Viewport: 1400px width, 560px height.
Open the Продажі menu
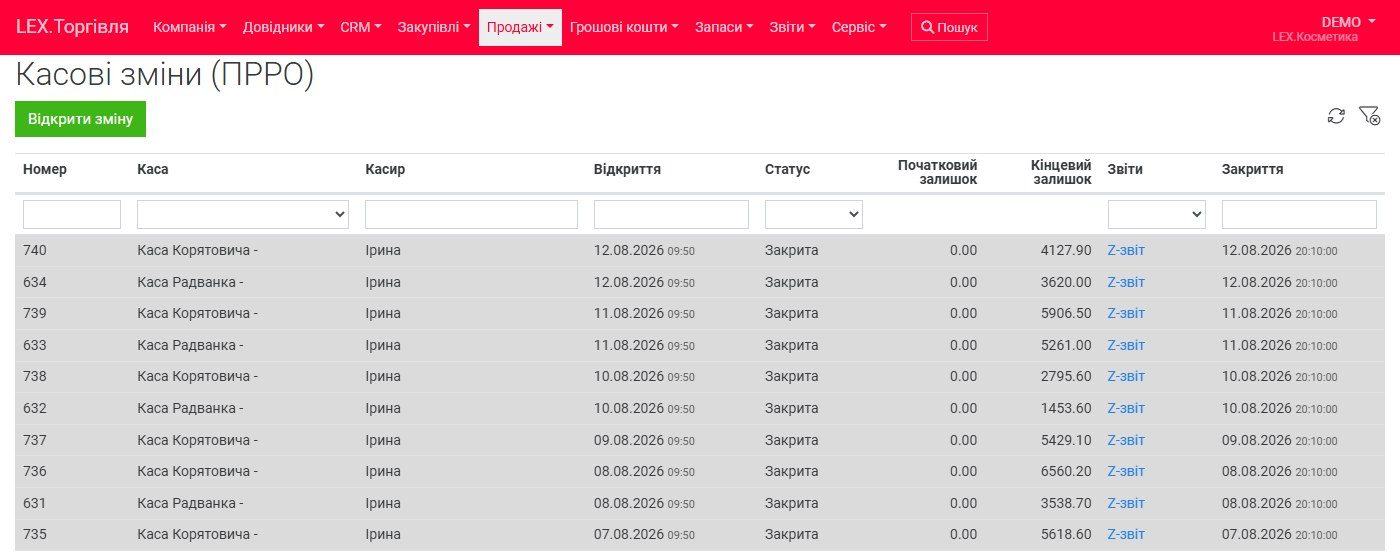pyautogui.click(x=520, y=27)
